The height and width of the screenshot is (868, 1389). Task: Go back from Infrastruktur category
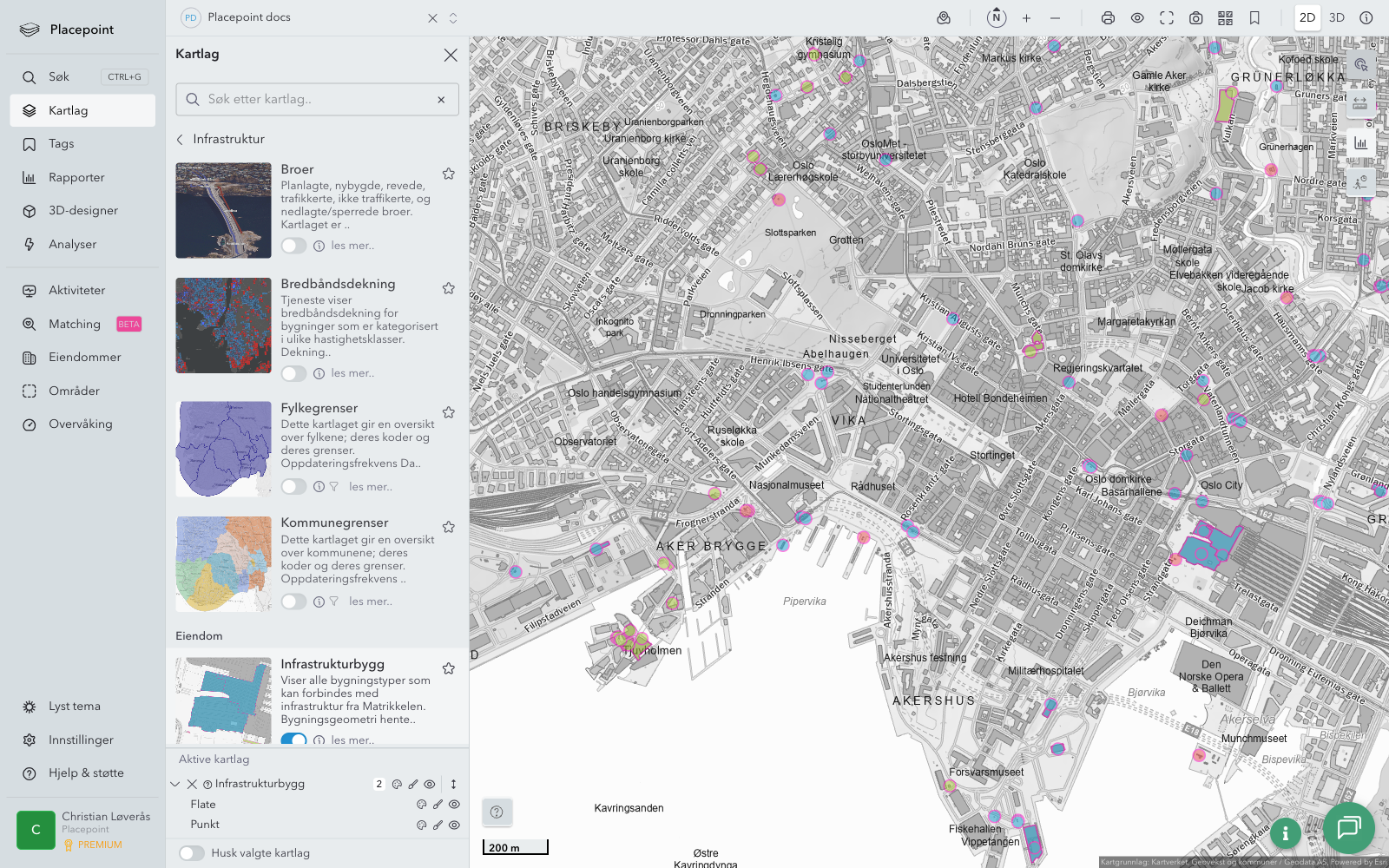pos(181,139)
